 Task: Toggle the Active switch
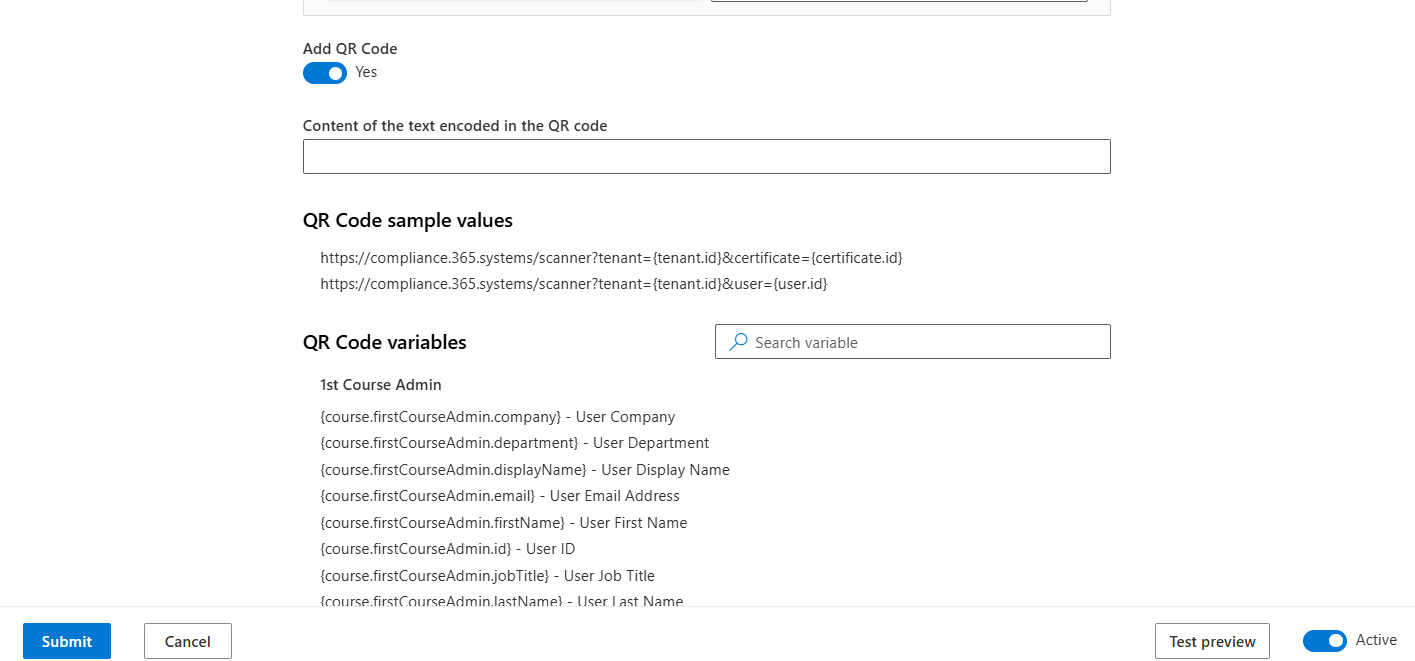[1324, 641]
